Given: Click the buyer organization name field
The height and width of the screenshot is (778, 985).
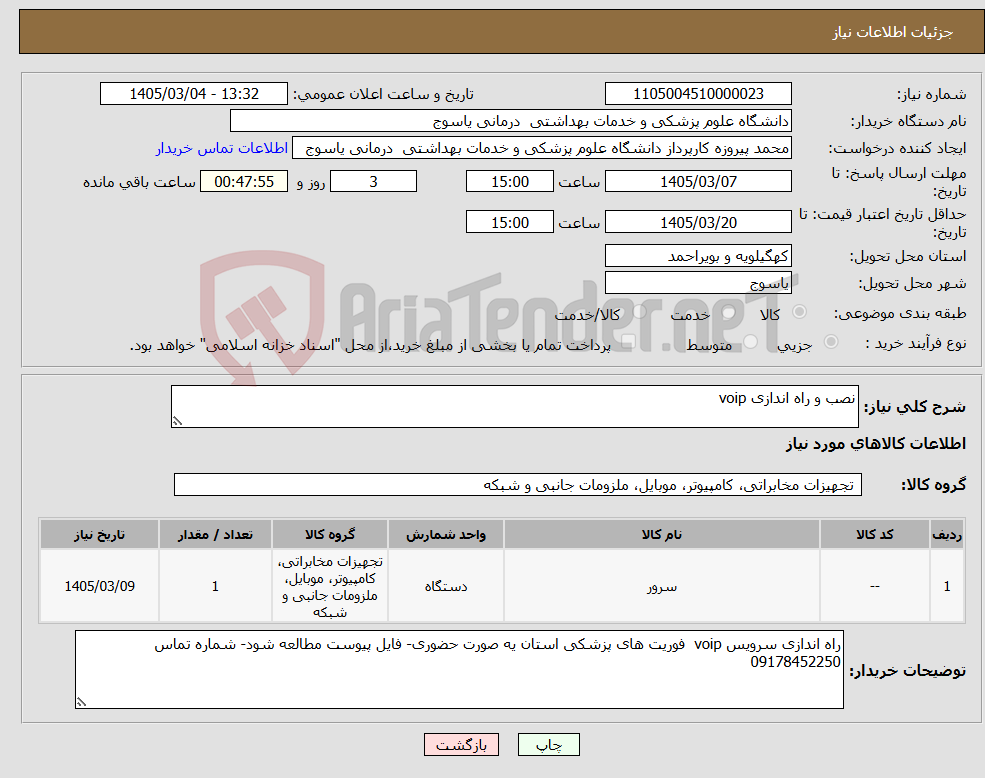Looking at the screenshot, I should (510, 121).
